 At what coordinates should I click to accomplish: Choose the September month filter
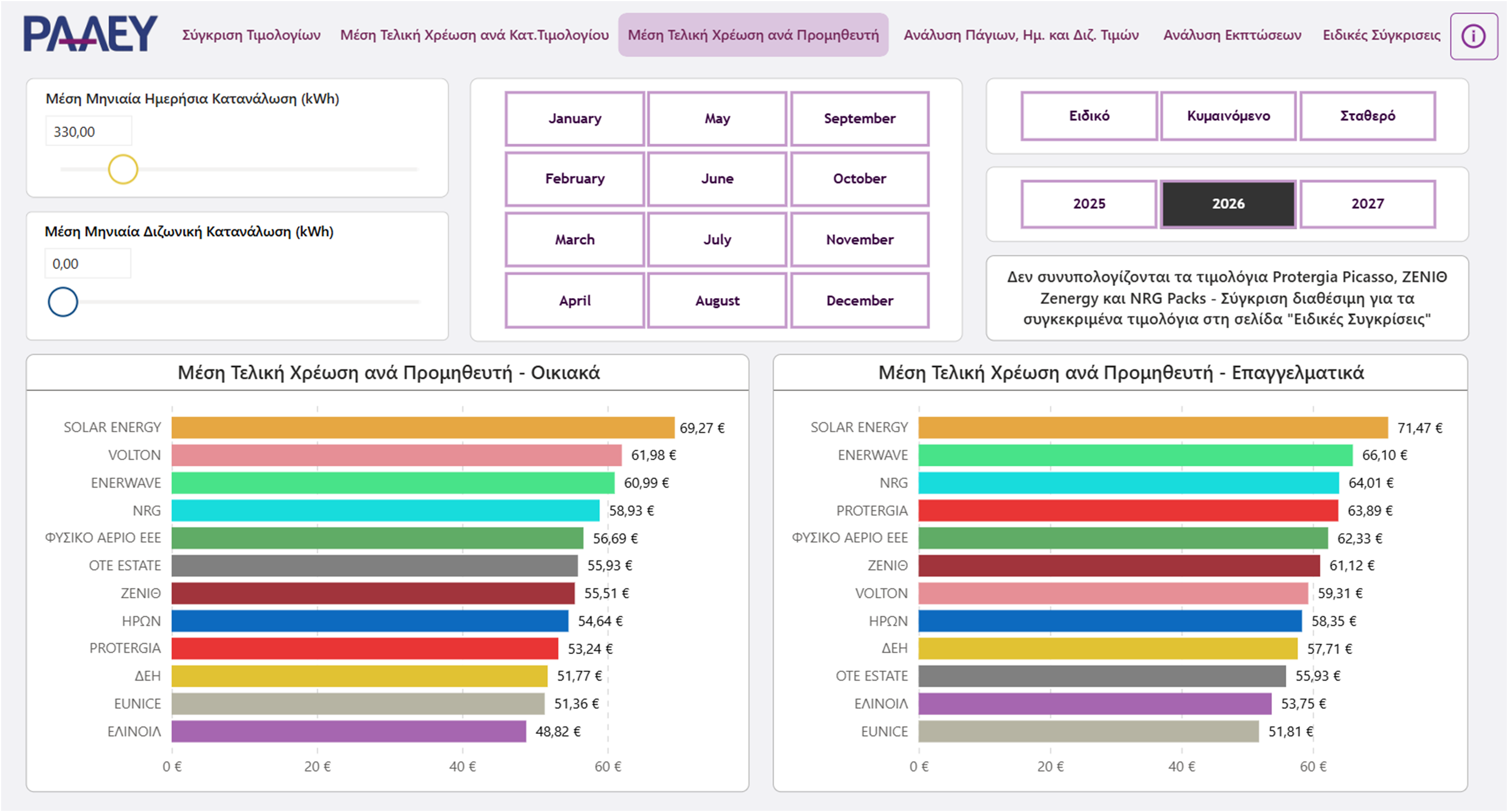point(860,118)
